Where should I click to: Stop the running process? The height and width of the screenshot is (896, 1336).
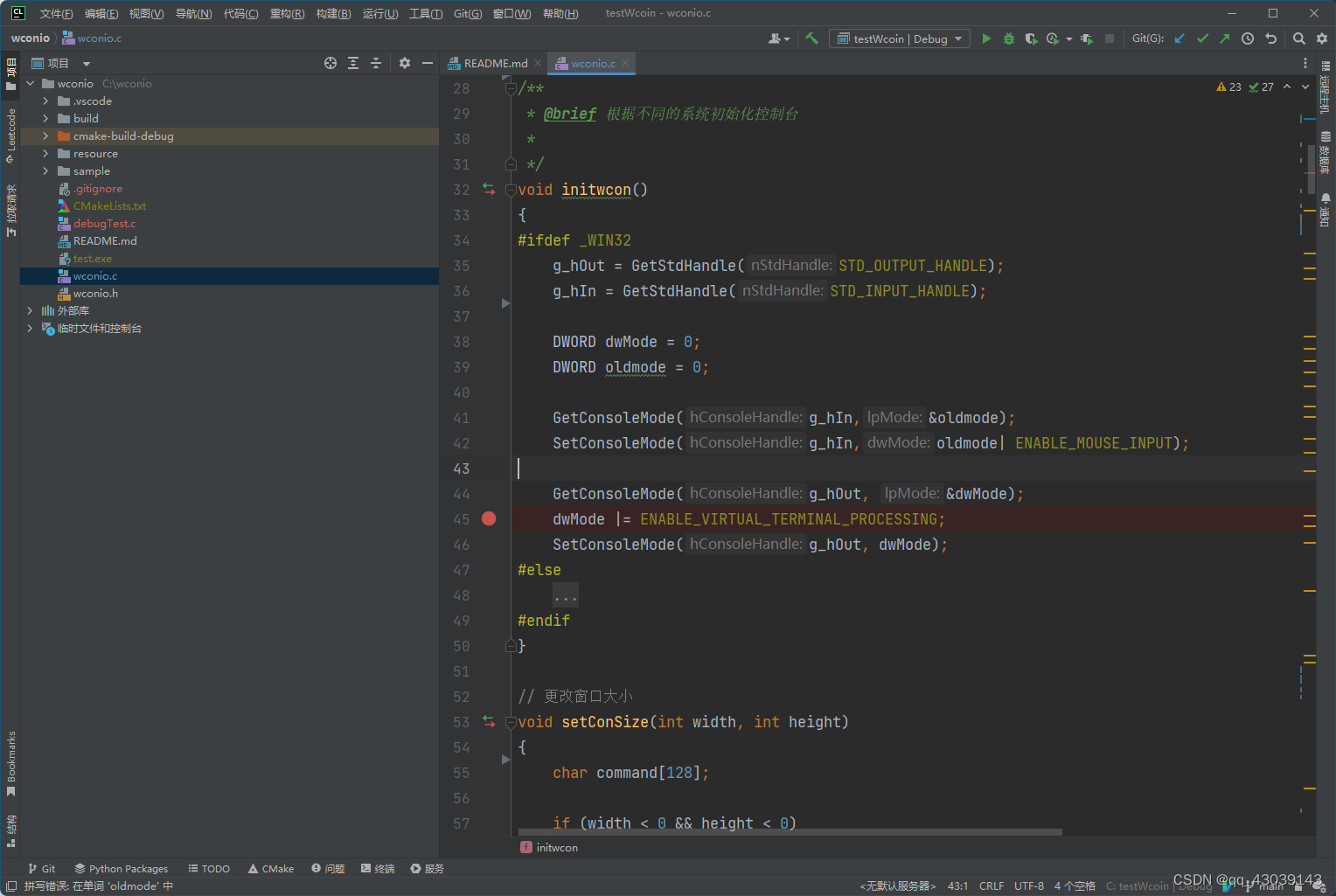(1110, 38)
